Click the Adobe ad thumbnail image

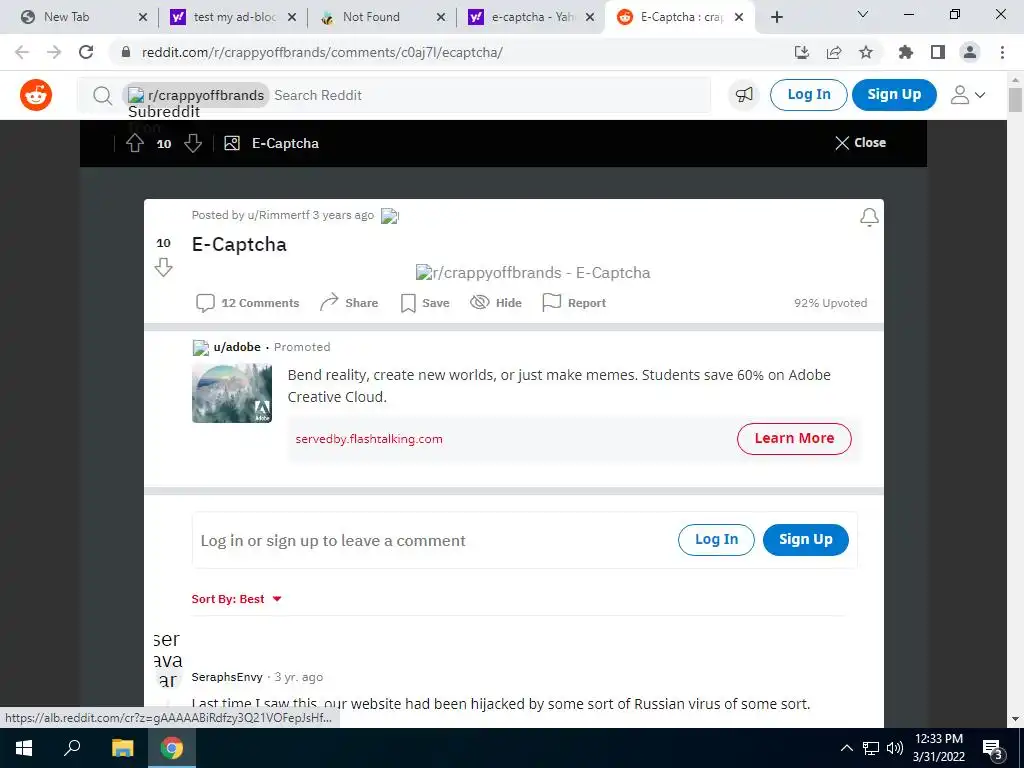point(232,393)
